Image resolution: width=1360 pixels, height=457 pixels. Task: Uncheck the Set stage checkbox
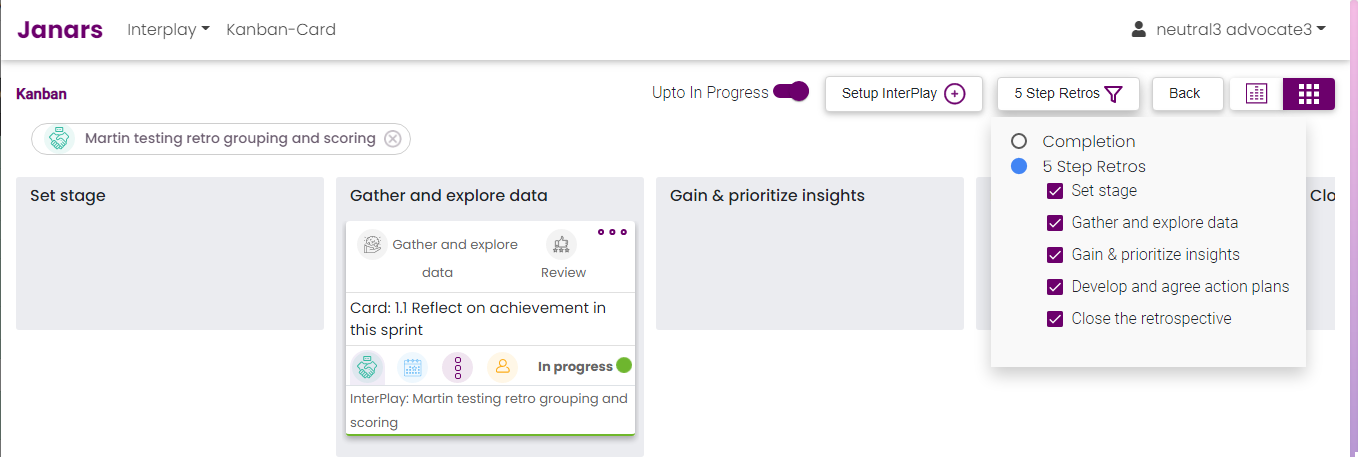[1055, 191]
